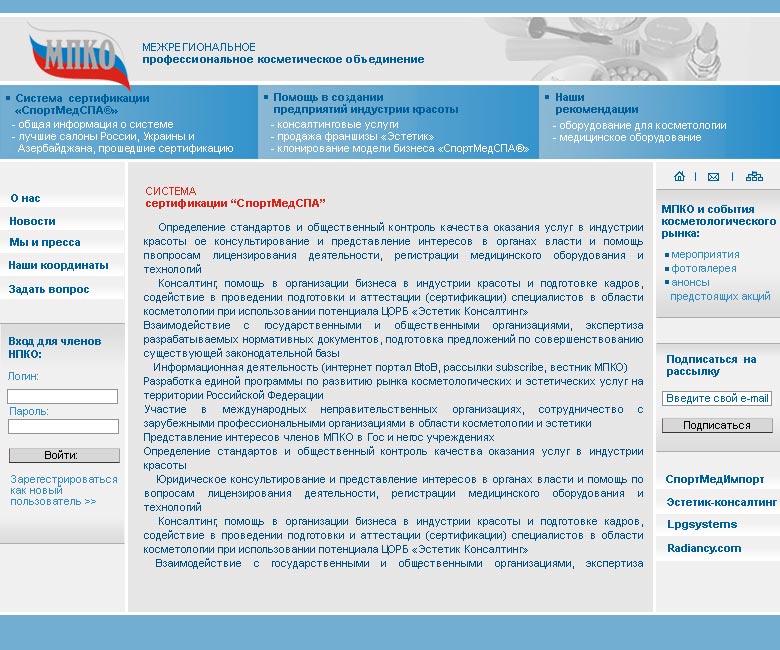Click the home icon

pos(679,176)
